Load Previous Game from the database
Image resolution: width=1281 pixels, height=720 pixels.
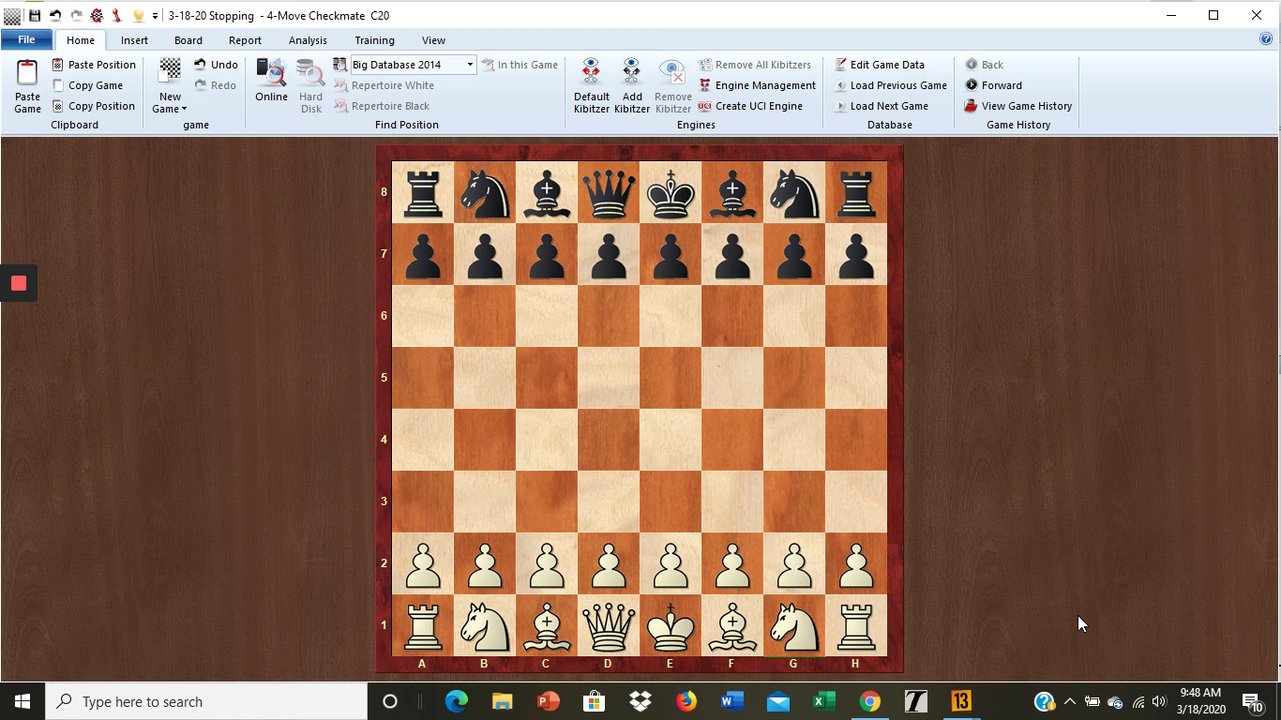(x=890, y=85)
